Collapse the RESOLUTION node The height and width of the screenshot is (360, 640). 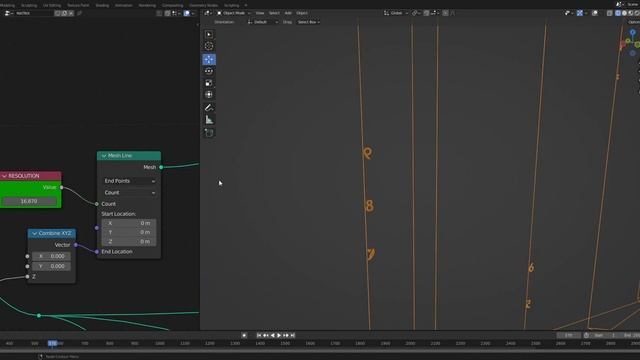pos(4,176)
